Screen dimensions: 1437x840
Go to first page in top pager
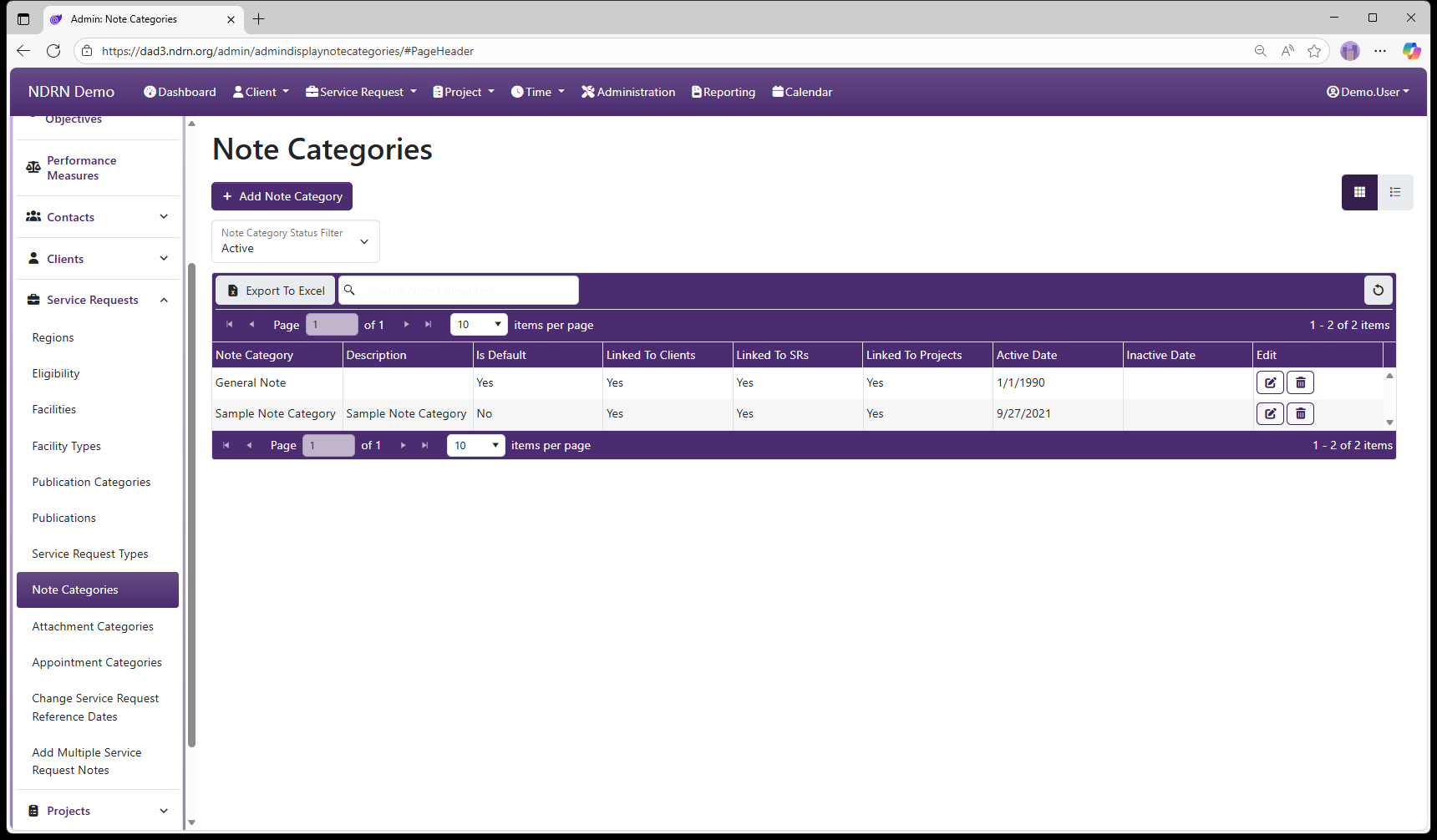[229, 325]
